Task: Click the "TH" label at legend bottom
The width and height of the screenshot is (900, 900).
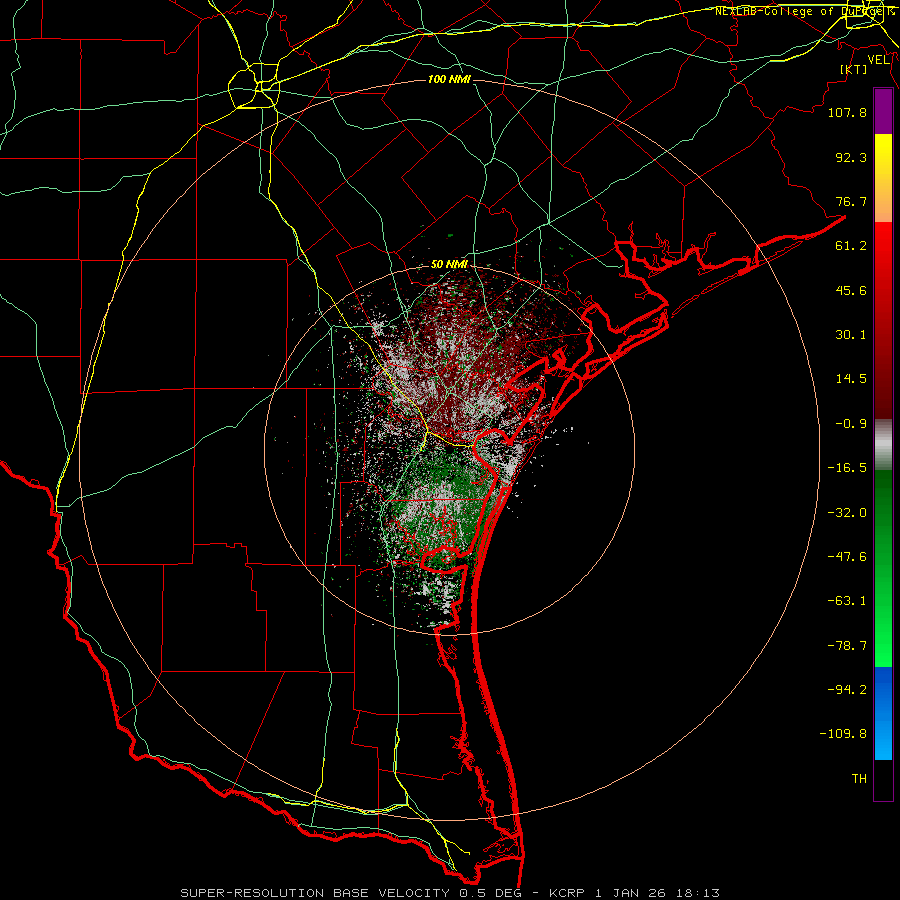Action: (859, 779)
